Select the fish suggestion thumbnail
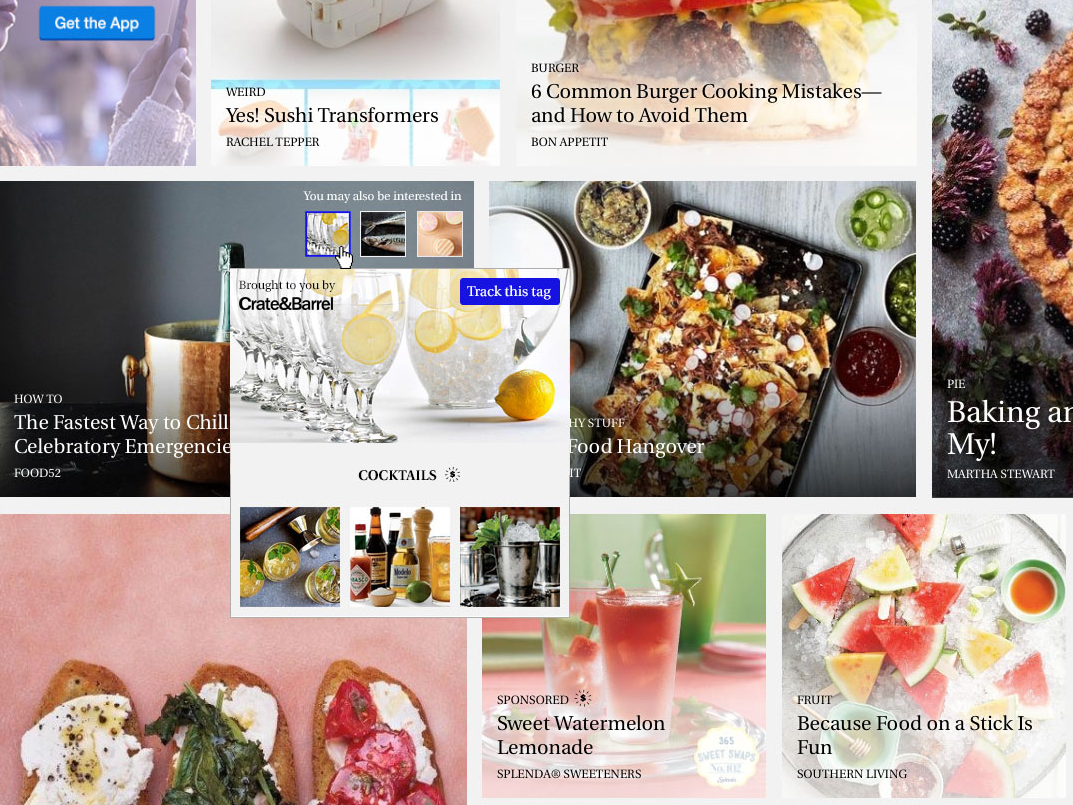The width and height of the screenshot is (1073, 805). click(383, 233)
